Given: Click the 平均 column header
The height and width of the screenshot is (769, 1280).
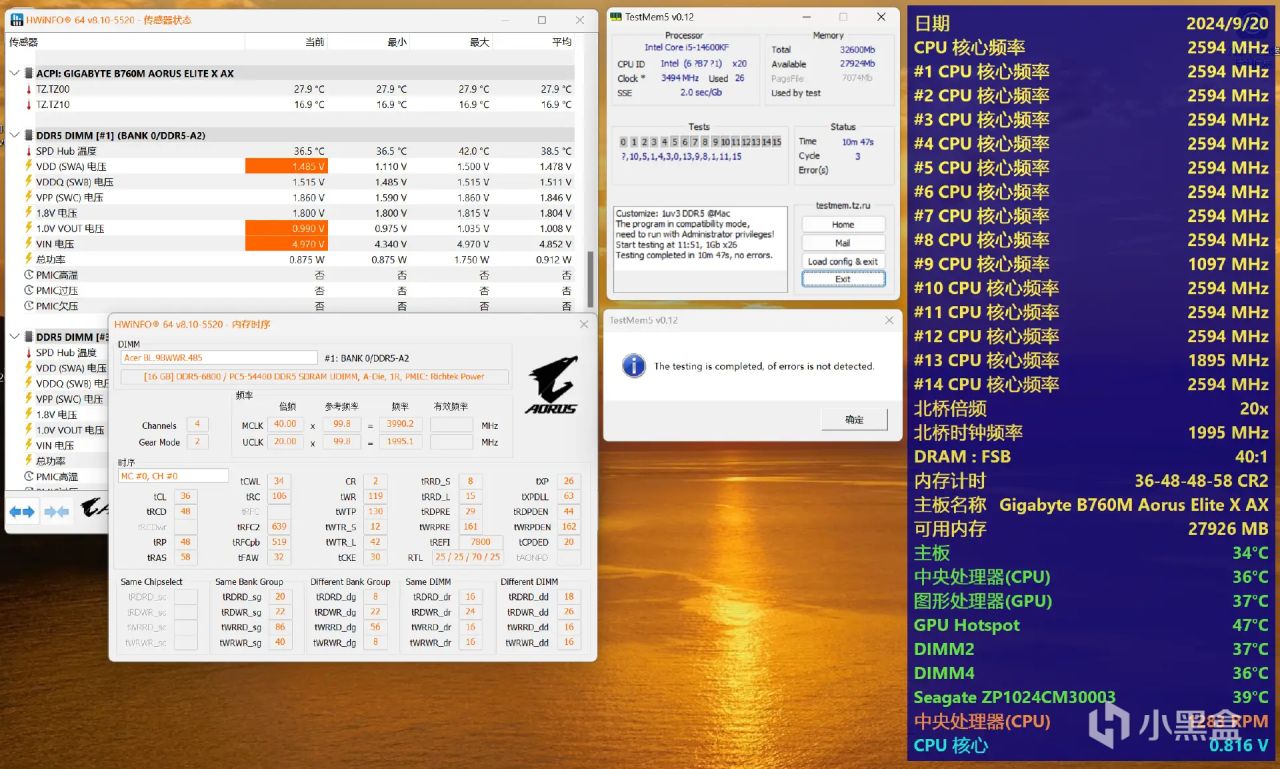Looking at the screenshot, I should pos(533,42).
